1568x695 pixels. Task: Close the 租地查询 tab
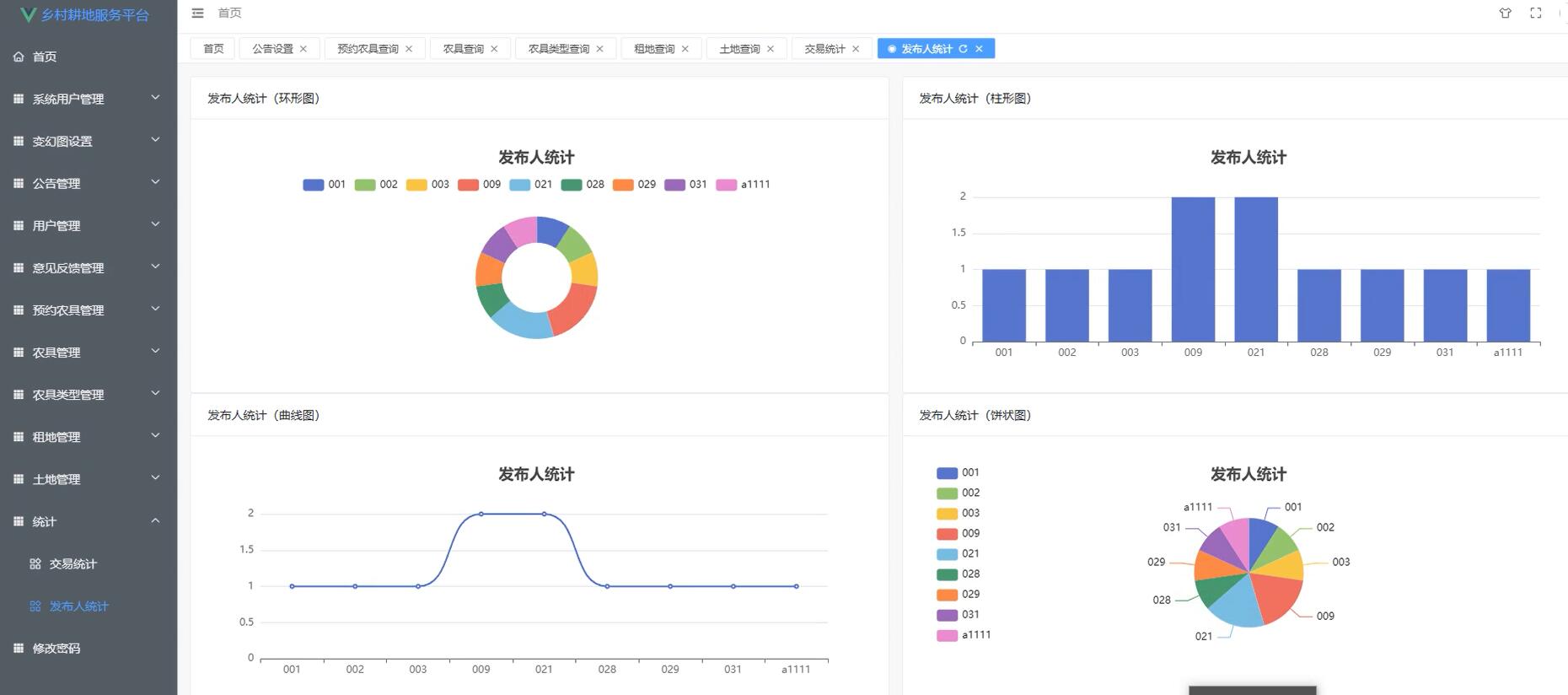pyautogui.click(x=685, y=49)
